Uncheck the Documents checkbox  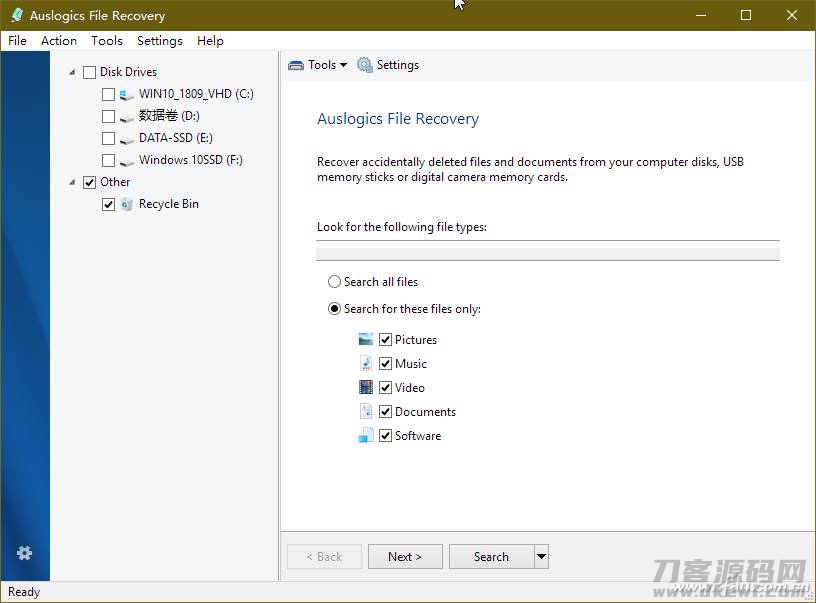coord(385,412)
